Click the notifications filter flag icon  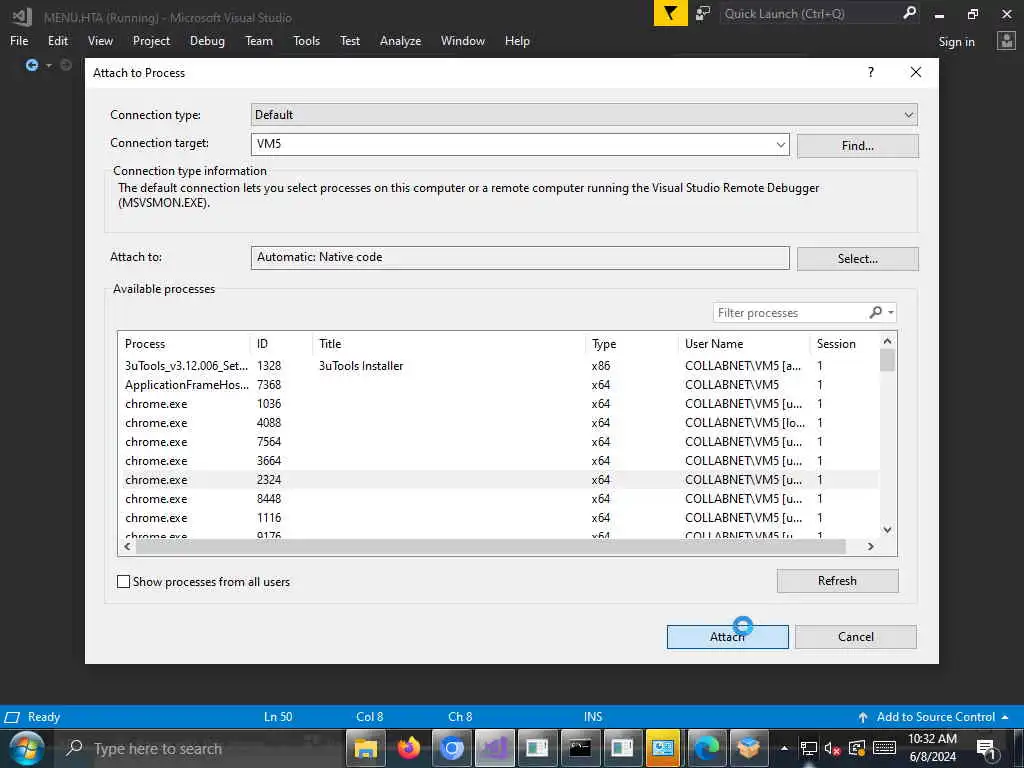(x=670, y=14)
